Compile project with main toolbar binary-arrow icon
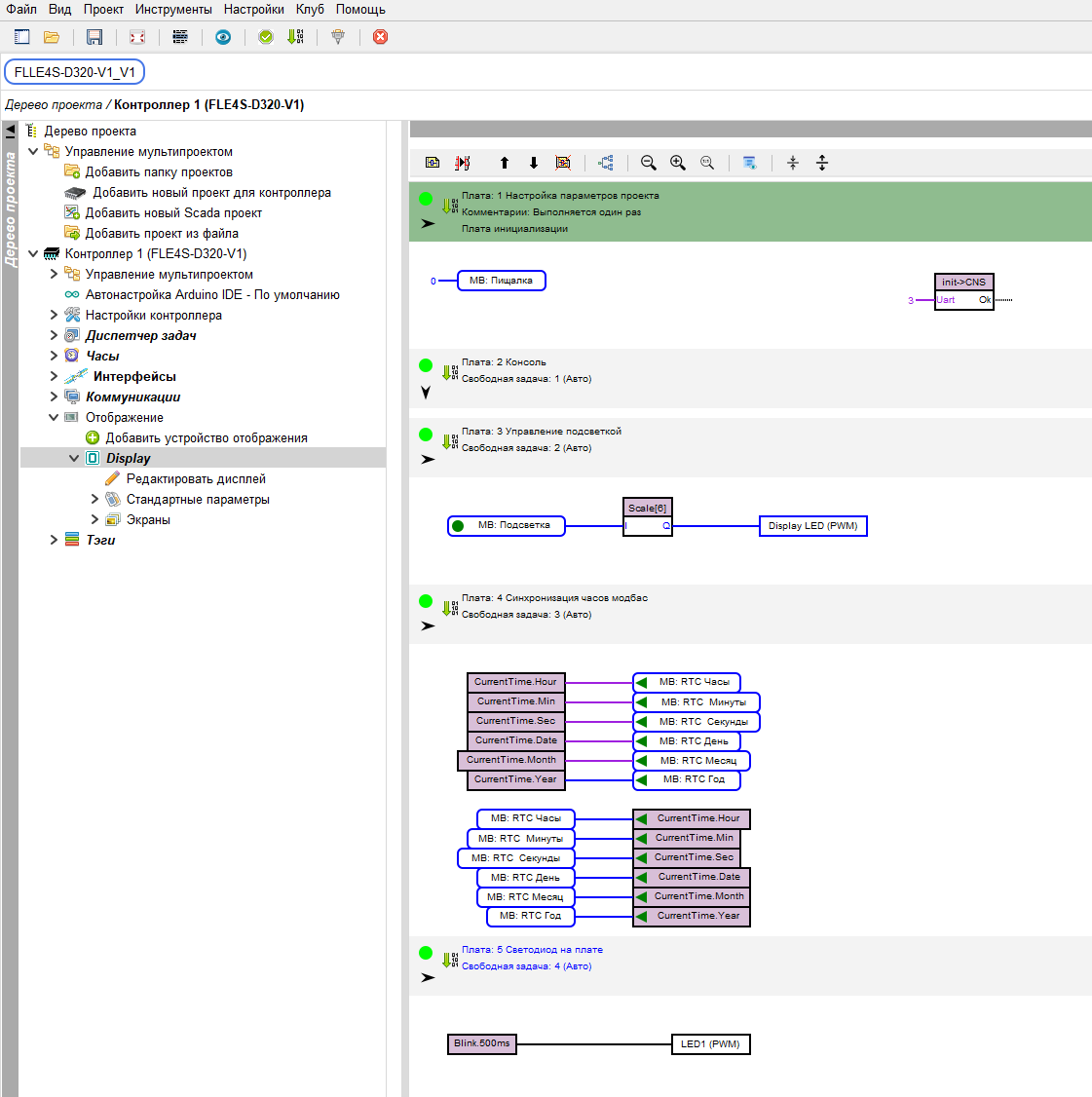1092x1097 pixels. click(295, 37)
